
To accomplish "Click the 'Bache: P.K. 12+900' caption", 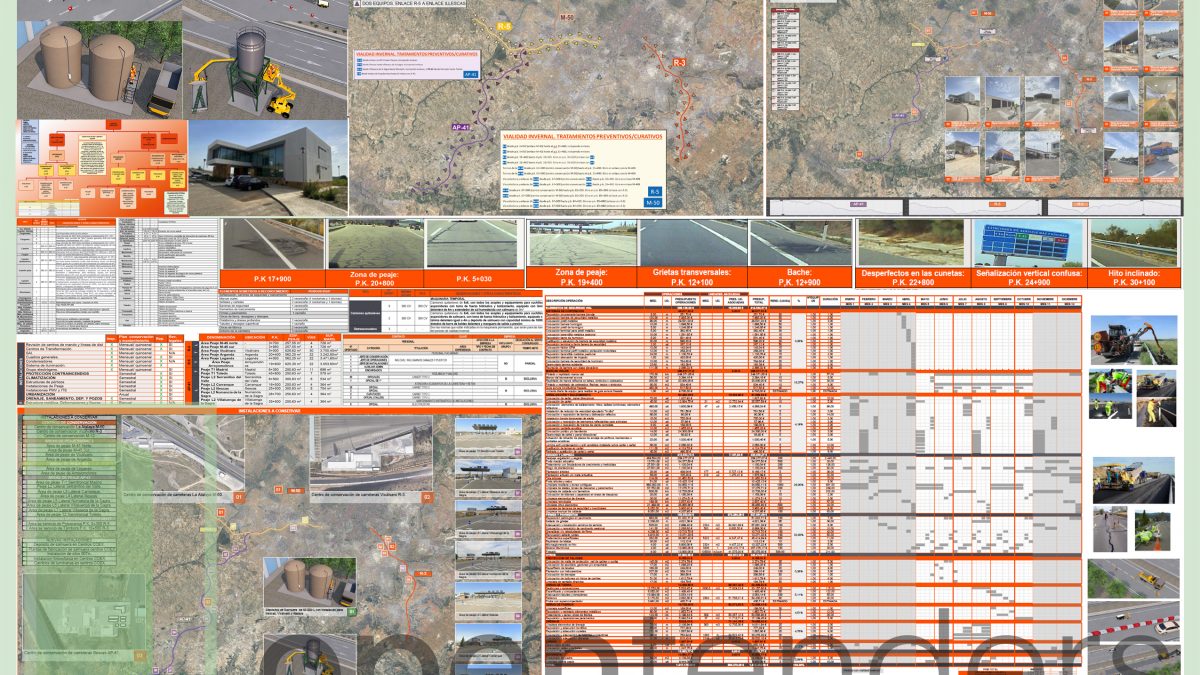I will click(800, 277).
